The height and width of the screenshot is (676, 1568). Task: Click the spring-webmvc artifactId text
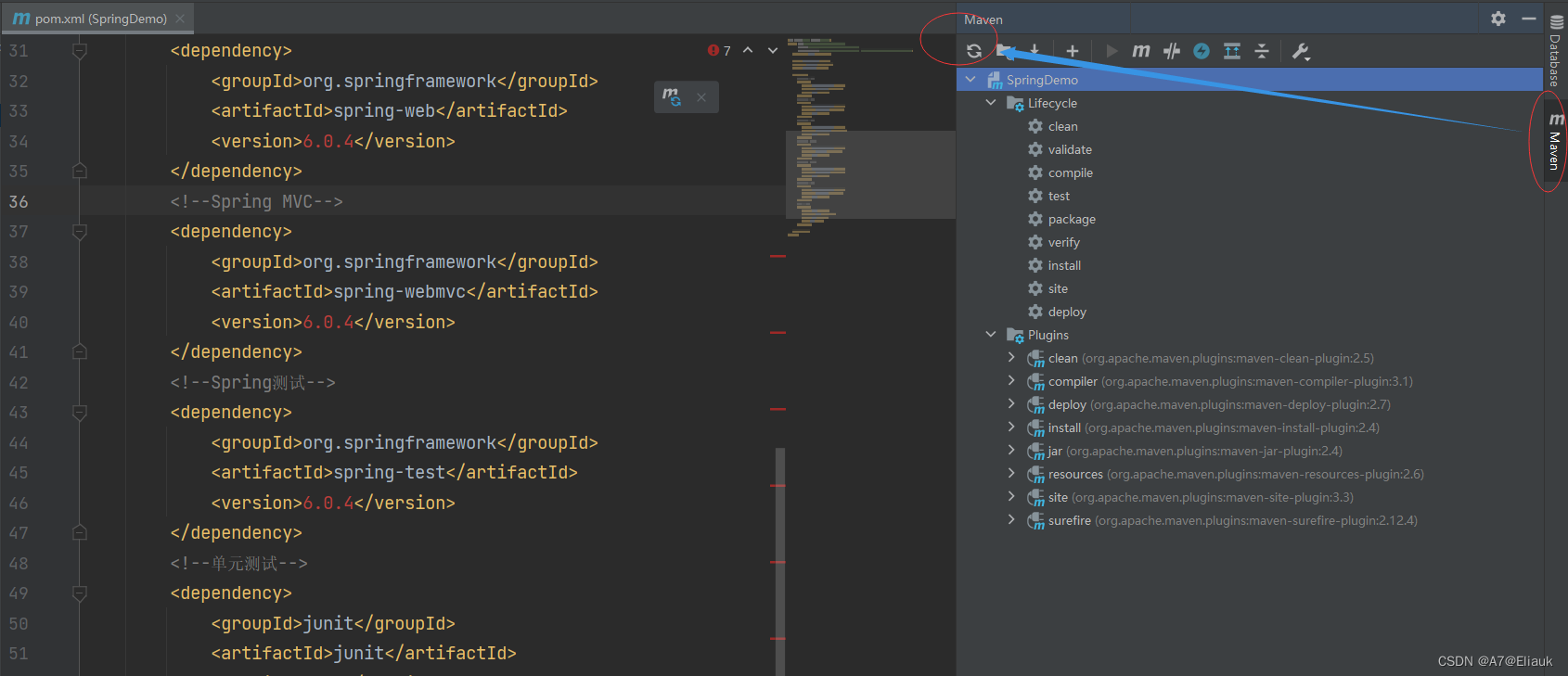(400, 291)
